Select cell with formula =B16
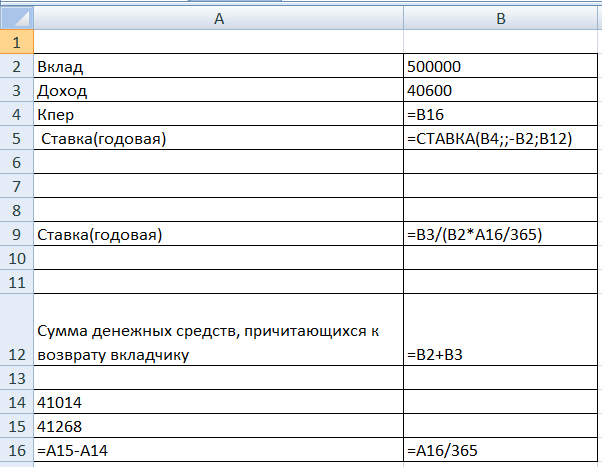The height and width of the screenshot is (467, 602). 501,114
